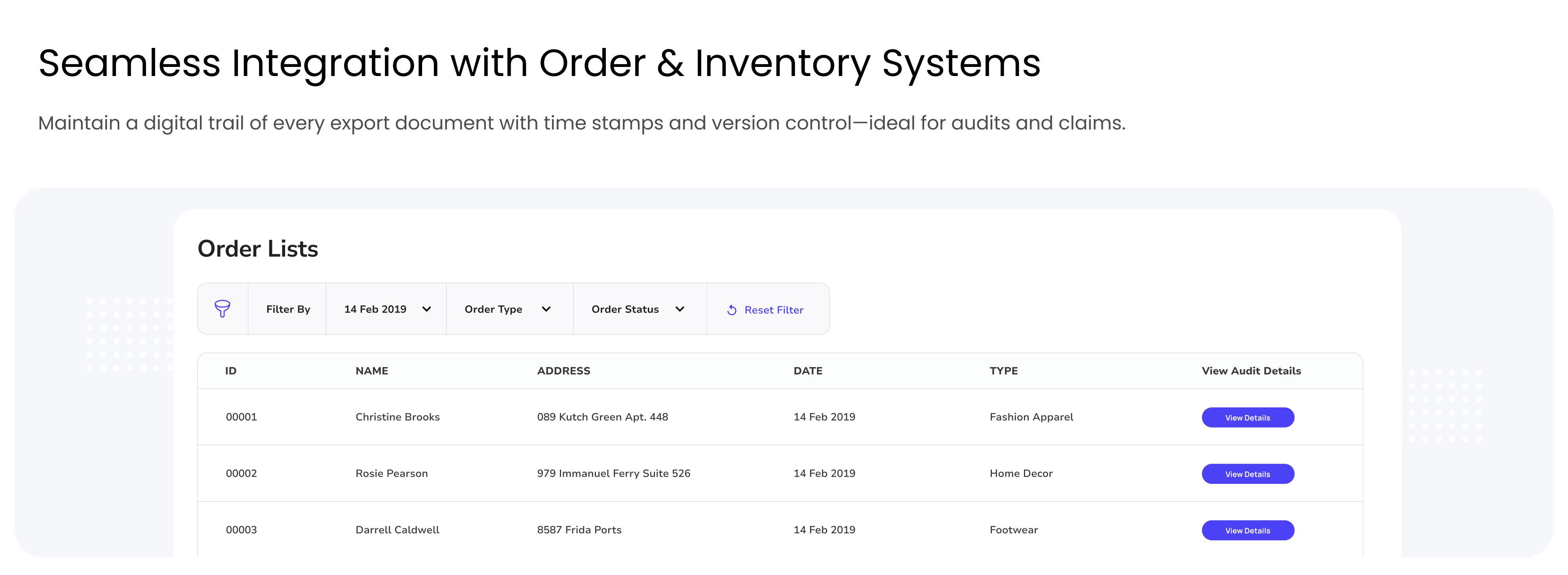View Details for Darrell Caldwell order
Image resolution: width=1568 pixels, height=575 pixels.
[x=1247, y=530]
